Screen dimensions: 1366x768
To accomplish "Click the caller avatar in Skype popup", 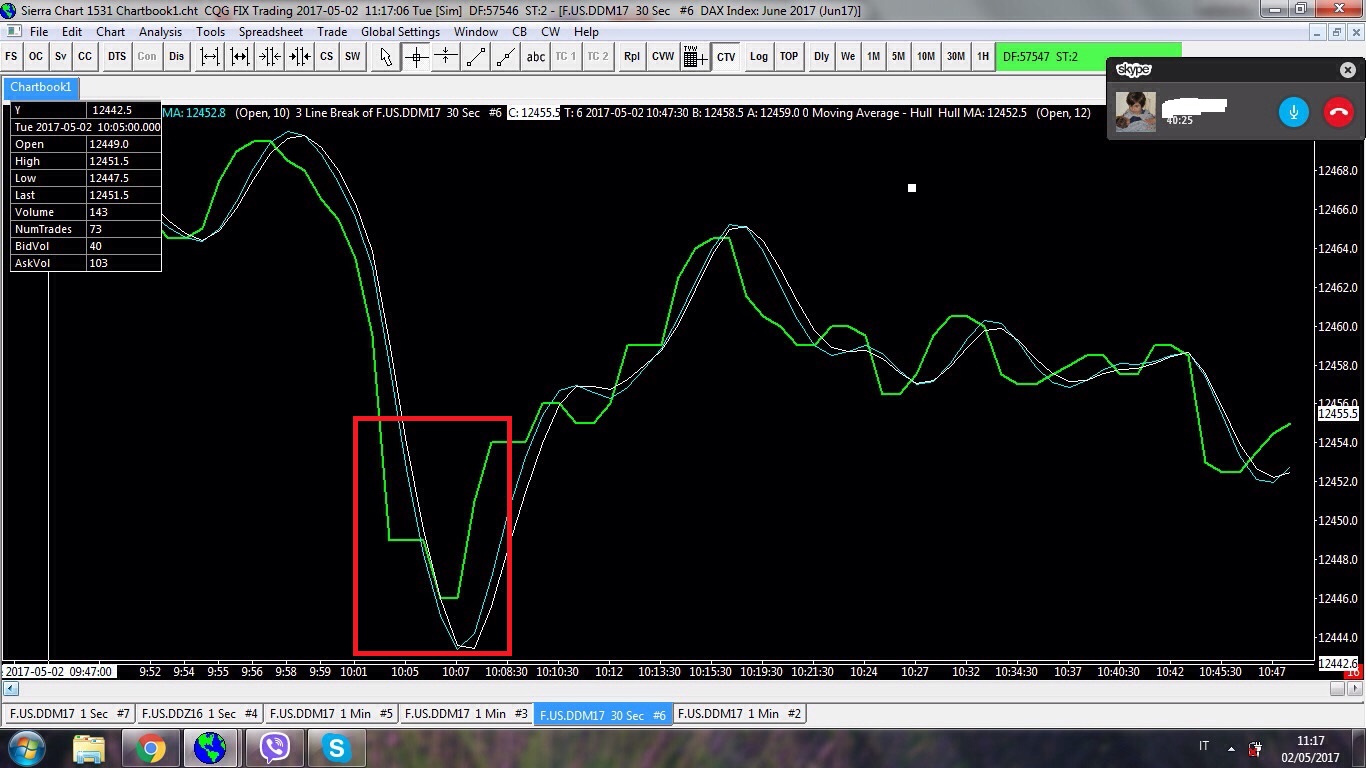I will [1135, 112].
